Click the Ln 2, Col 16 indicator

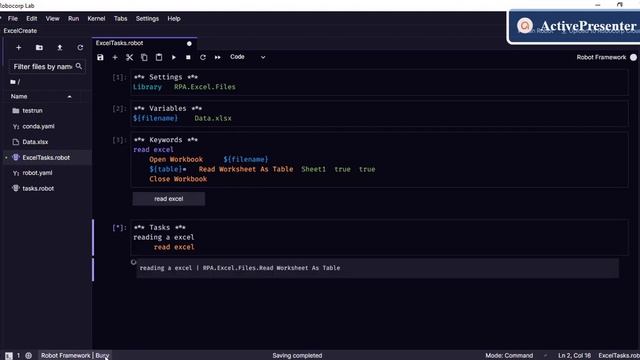574,356
